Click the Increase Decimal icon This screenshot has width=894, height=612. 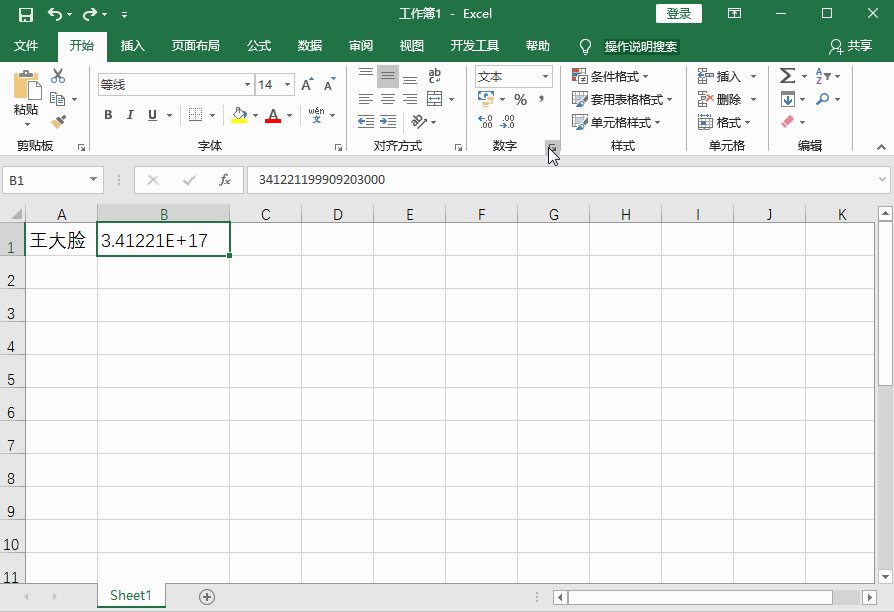[485, 120]
